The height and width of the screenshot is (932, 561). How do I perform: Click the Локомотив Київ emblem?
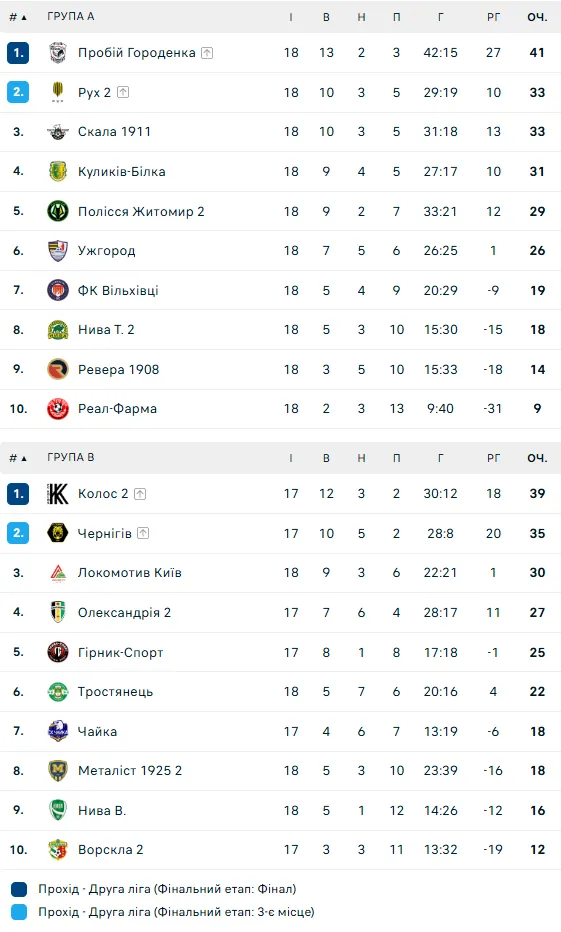pos(58,573)
